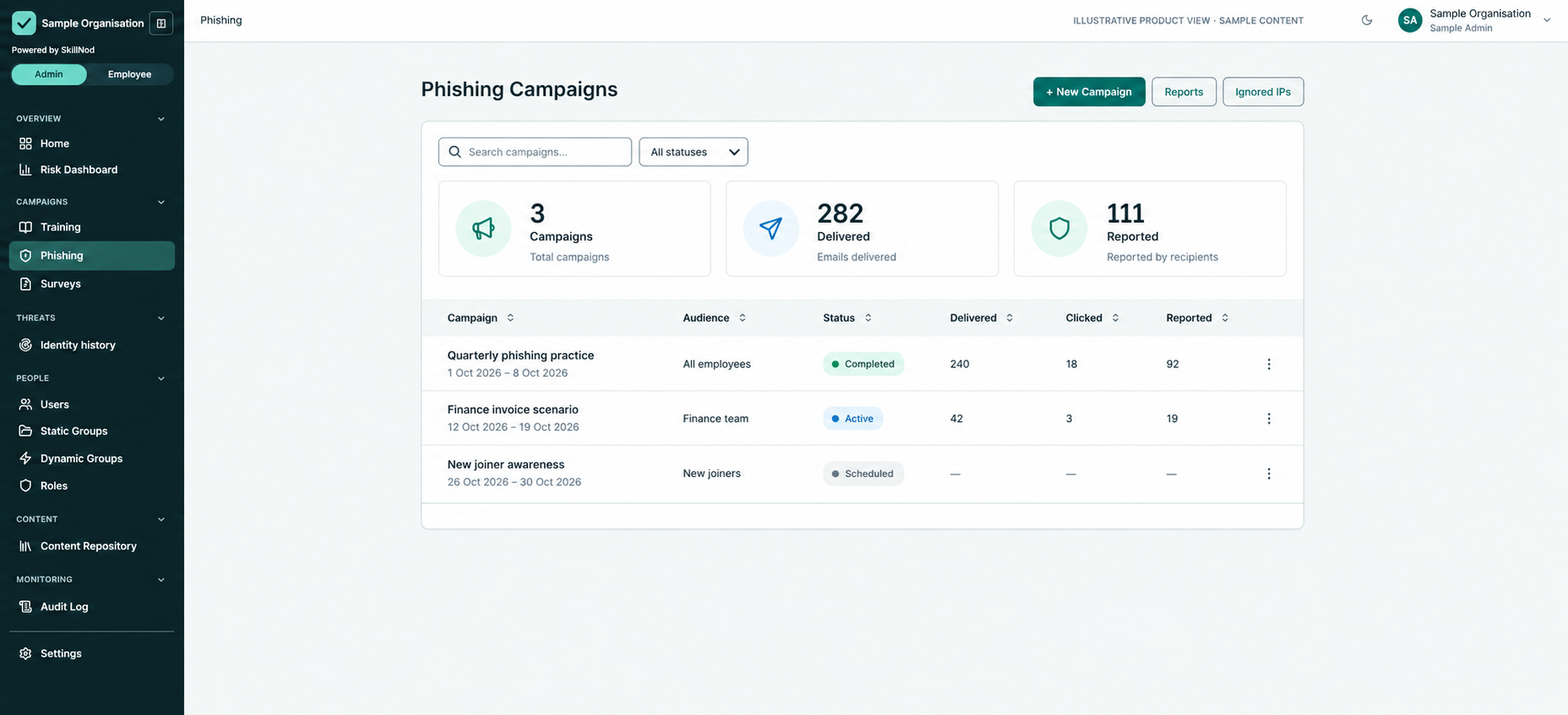
Task: Switch to Admin view
Action: pyautogui.click(x=49, y=74)
